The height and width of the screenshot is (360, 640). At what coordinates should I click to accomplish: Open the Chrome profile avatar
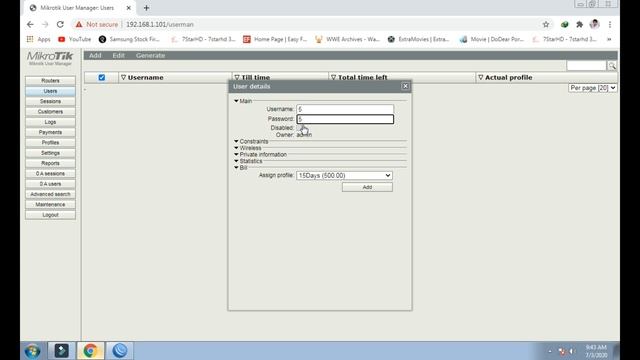pos(594,24)
